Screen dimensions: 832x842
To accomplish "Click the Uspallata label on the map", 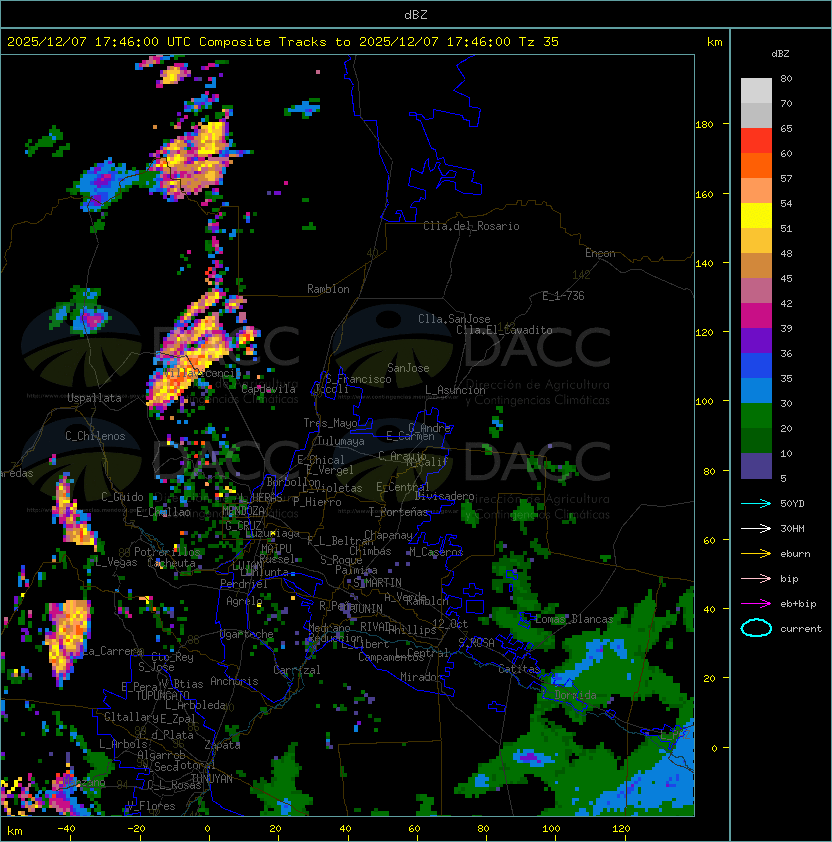I will [94, 398].
